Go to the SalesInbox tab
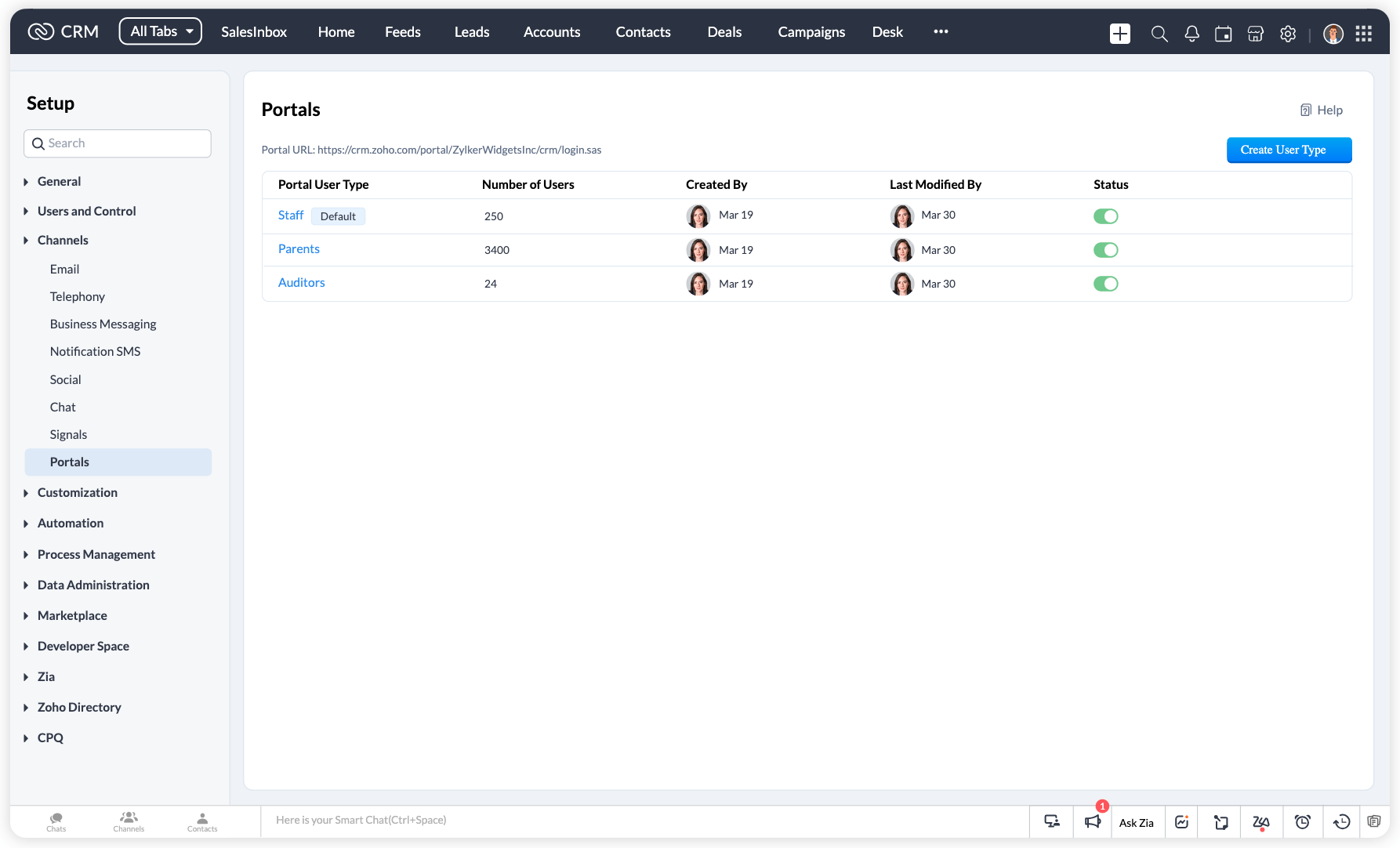 [x=254, y=31]
